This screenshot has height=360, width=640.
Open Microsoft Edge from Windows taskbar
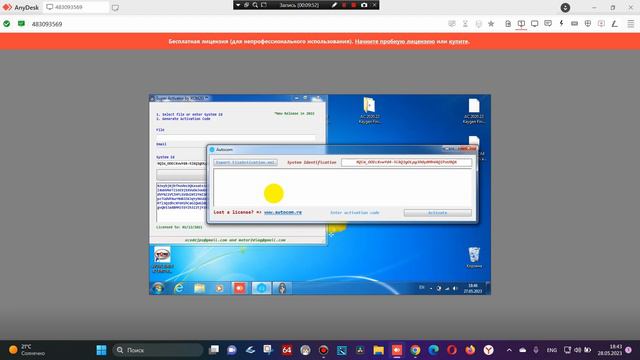[x=433, y=350]
